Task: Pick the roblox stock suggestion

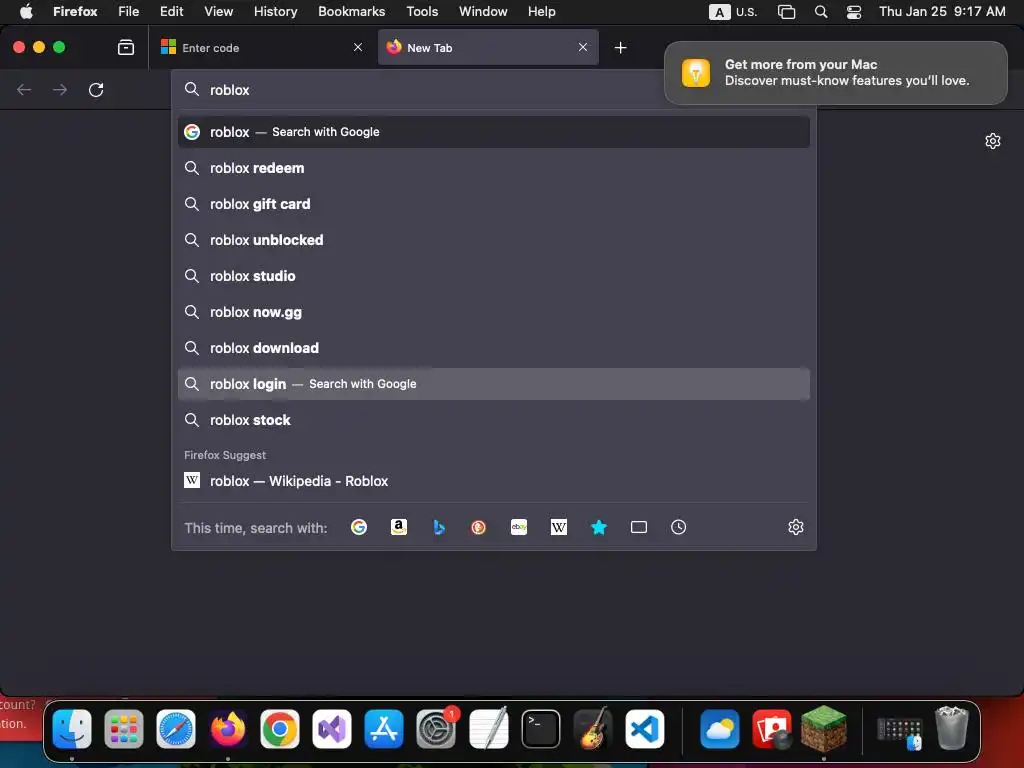Action: [x=494, y=420]
